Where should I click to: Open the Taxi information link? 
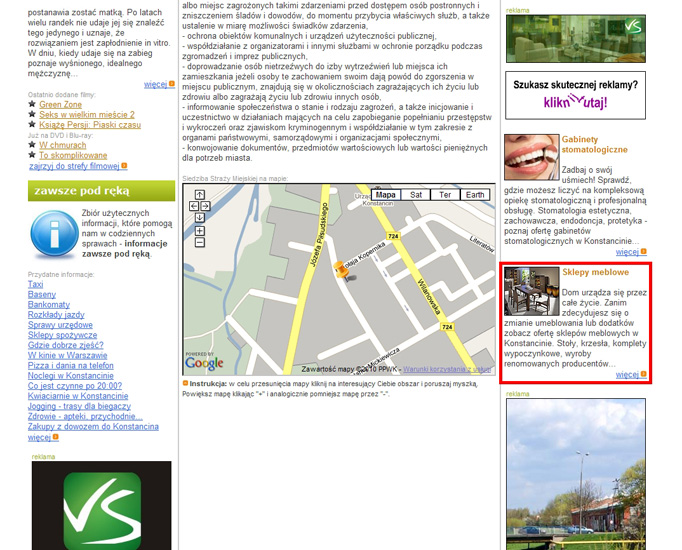click(x=35, y=284)
